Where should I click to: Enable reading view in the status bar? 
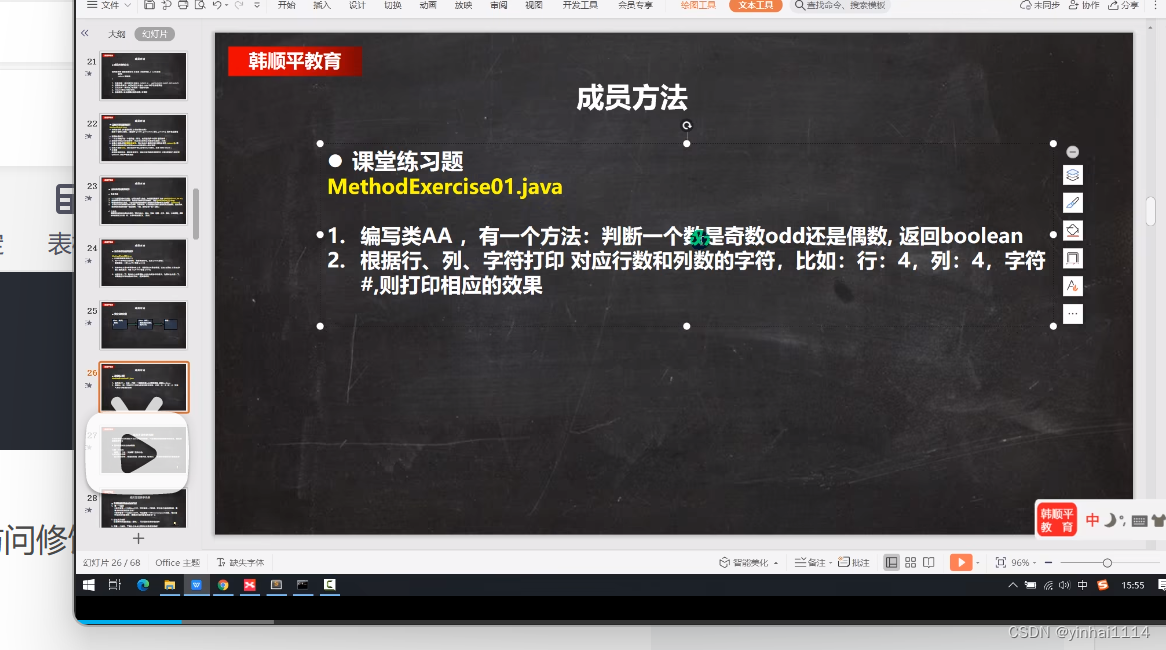coord(929,562)
